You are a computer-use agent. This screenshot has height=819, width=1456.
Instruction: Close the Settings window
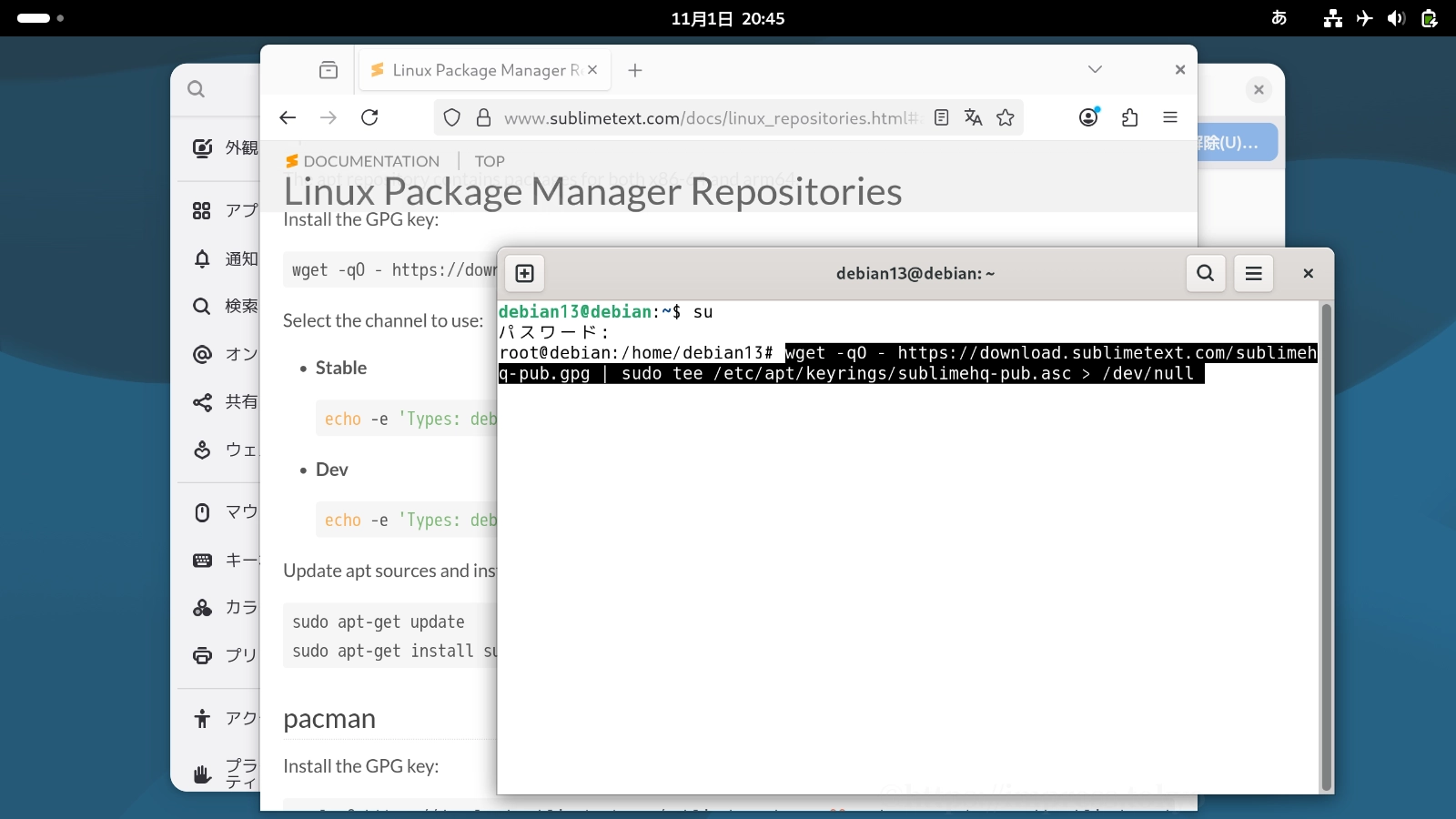pyautogui.click(x=1259, y=89)
